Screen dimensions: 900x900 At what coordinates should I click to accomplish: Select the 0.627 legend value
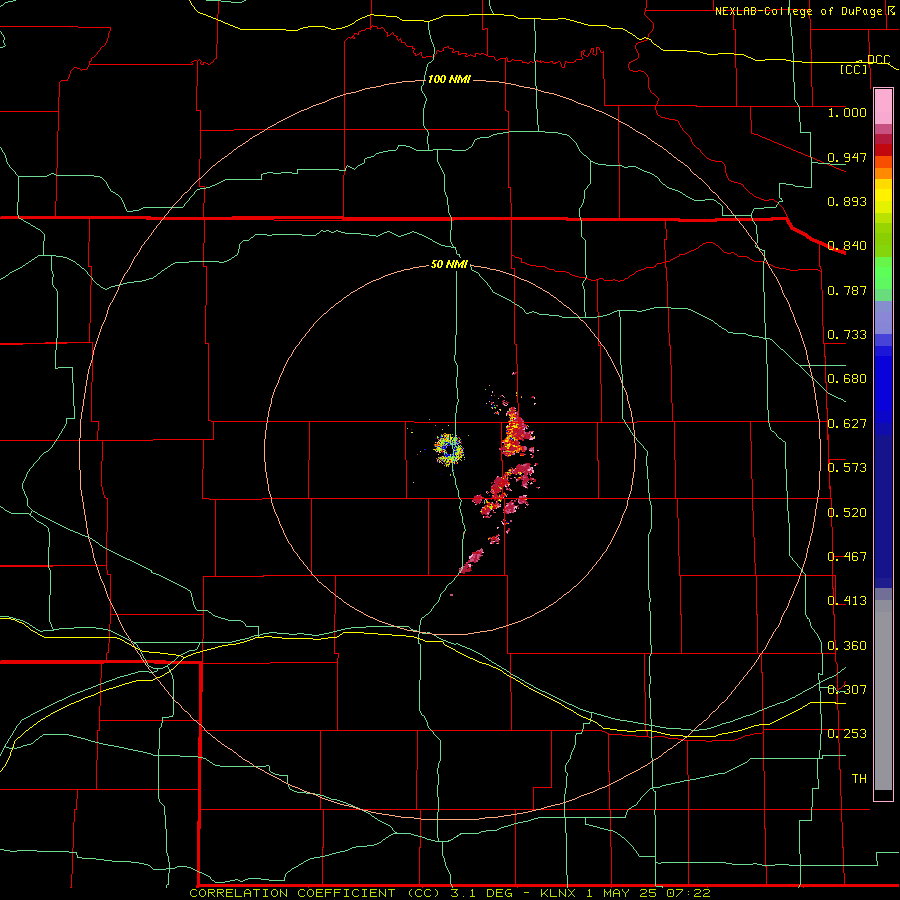pyautogui.click(x=847, y=424)
